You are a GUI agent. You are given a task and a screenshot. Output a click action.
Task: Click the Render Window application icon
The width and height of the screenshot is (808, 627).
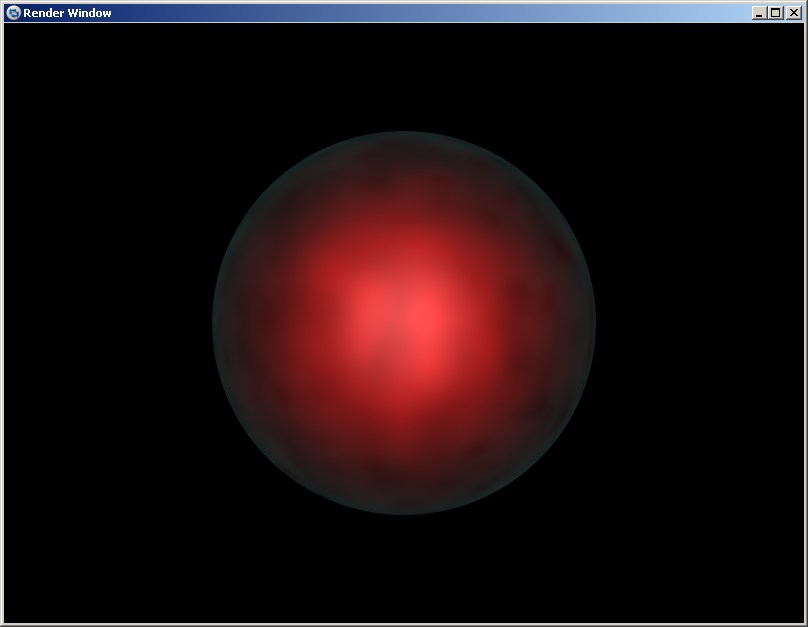[13, 13]
